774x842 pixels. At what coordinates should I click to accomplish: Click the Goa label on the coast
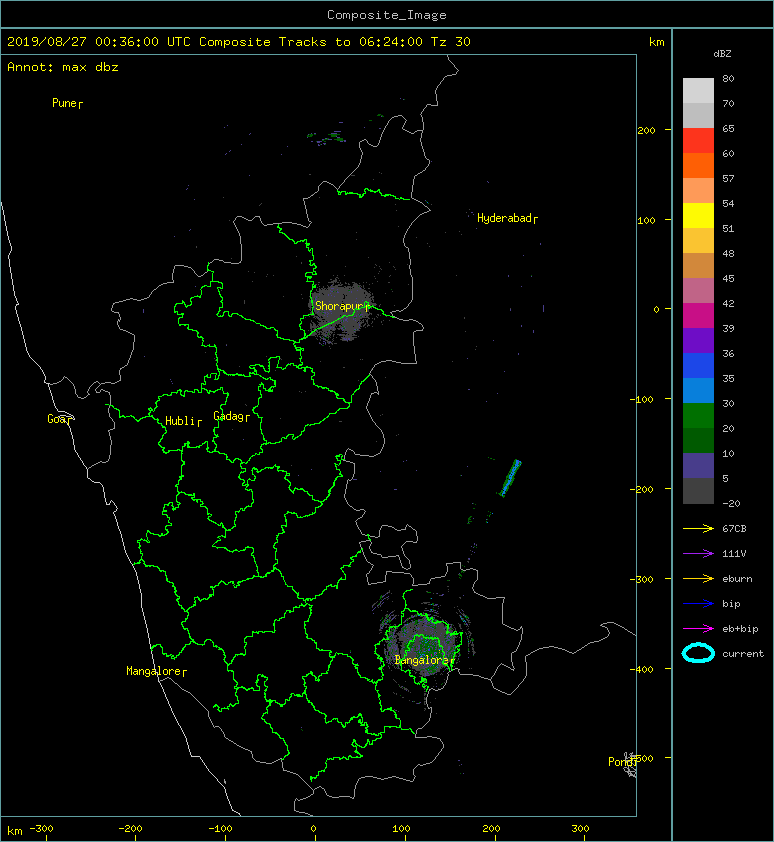[x=60, y=419]
